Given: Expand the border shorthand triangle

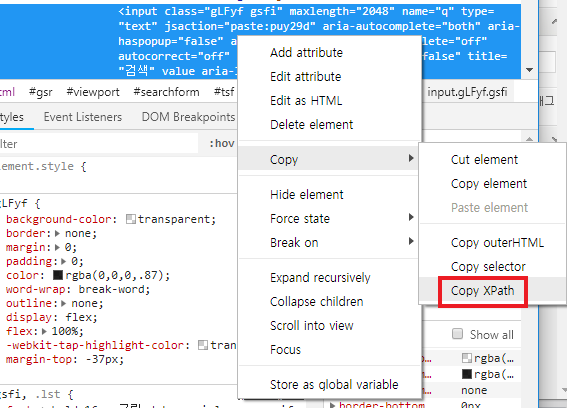Looking at the screenshot, I should [x=57, y=233].
